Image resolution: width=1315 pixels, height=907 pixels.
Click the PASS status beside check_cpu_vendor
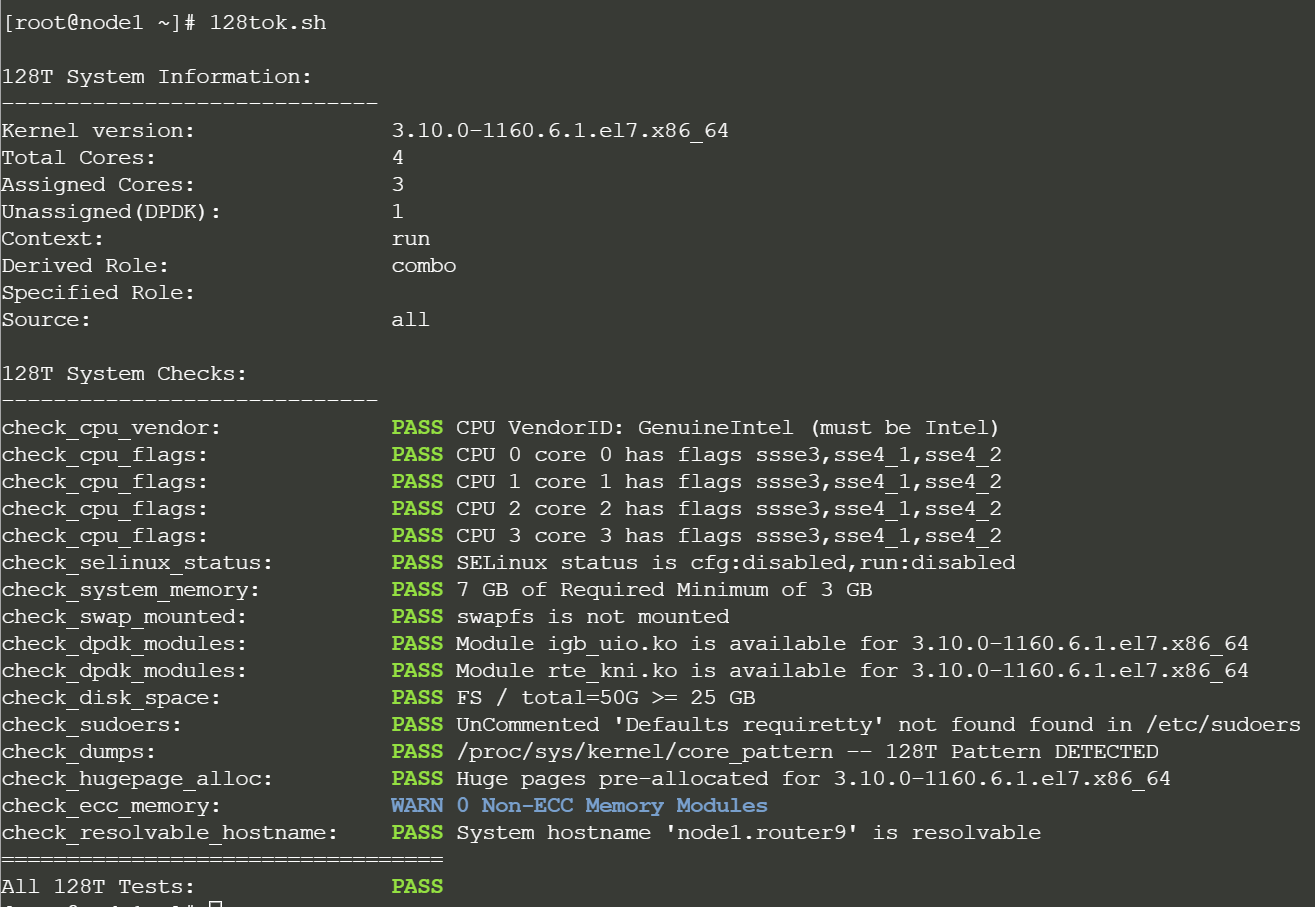coord(417,428)
